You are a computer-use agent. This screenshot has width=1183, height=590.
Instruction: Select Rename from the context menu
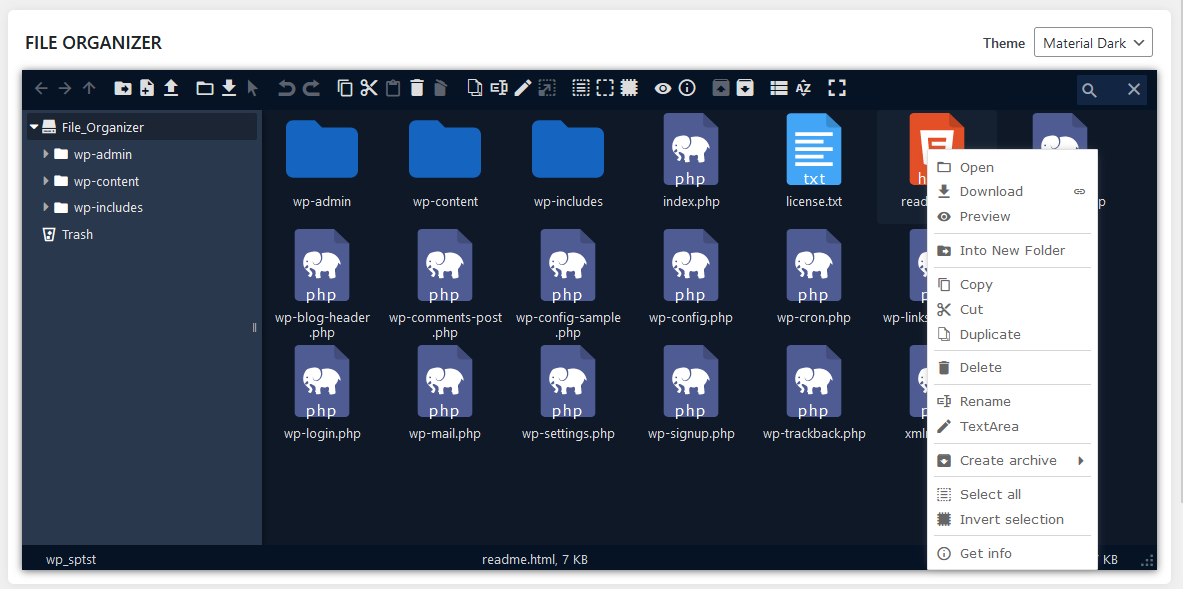pos(984,401)
